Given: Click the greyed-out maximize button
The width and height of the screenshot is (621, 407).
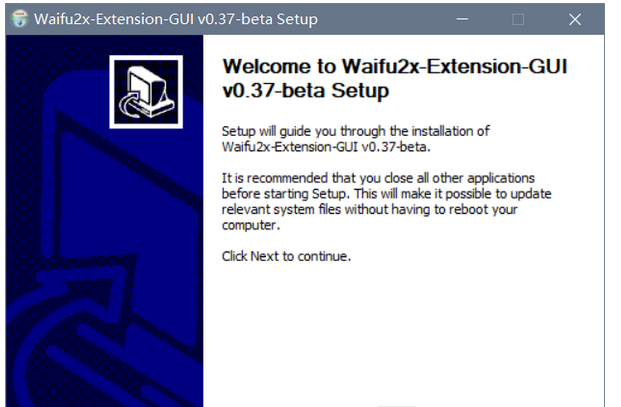Looking at the screenshot, I should pyautogui.click(x=517, y=19).
